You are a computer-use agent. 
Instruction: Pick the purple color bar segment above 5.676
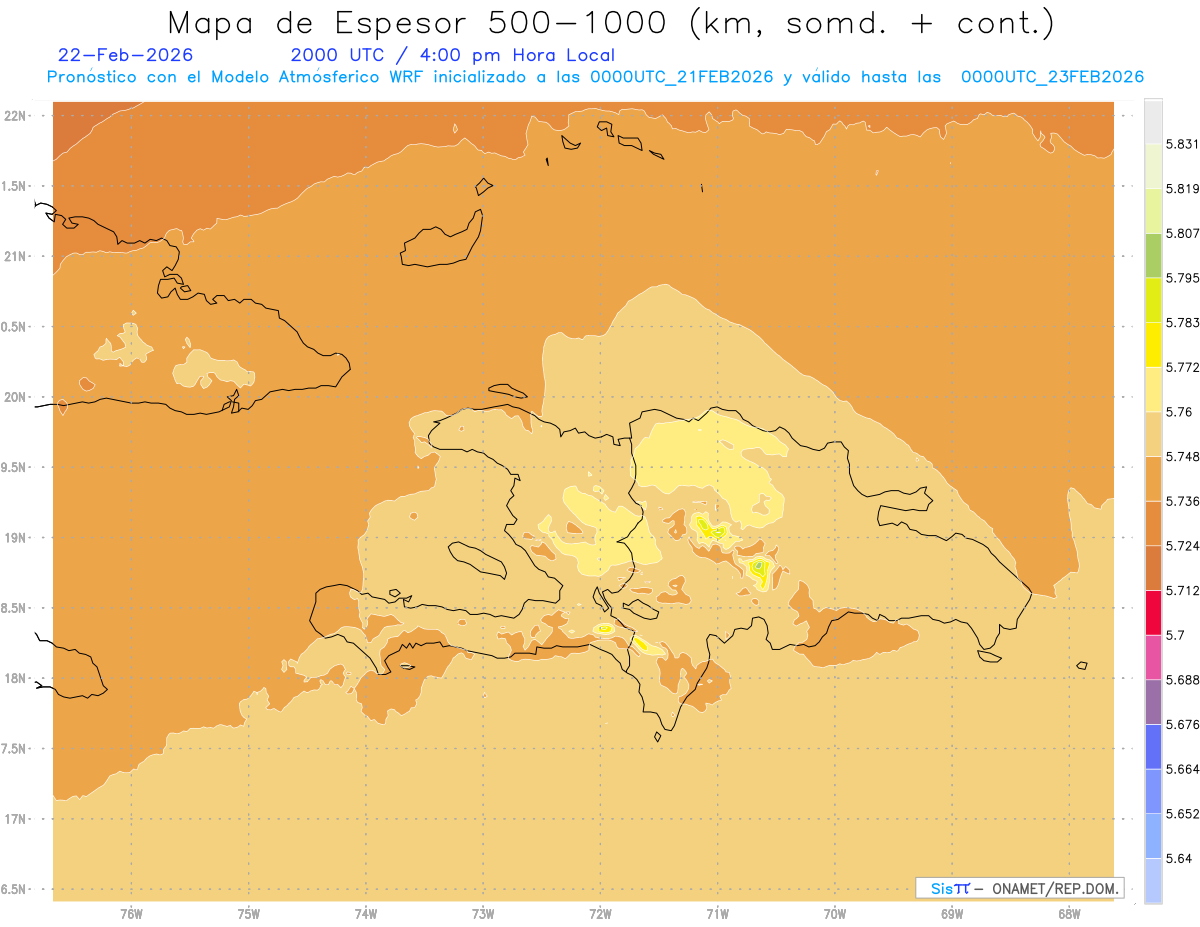coord(1153,701)
